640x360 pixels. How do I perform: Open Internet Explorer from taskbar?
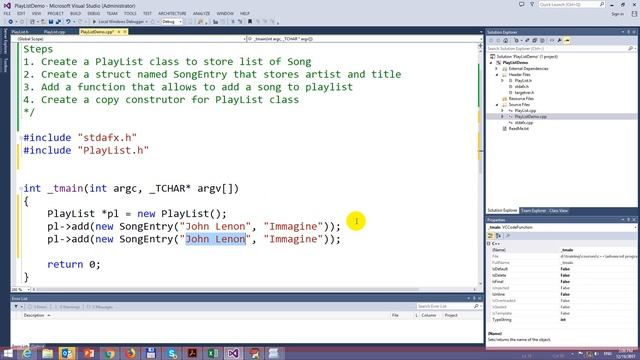click(27, 353)
